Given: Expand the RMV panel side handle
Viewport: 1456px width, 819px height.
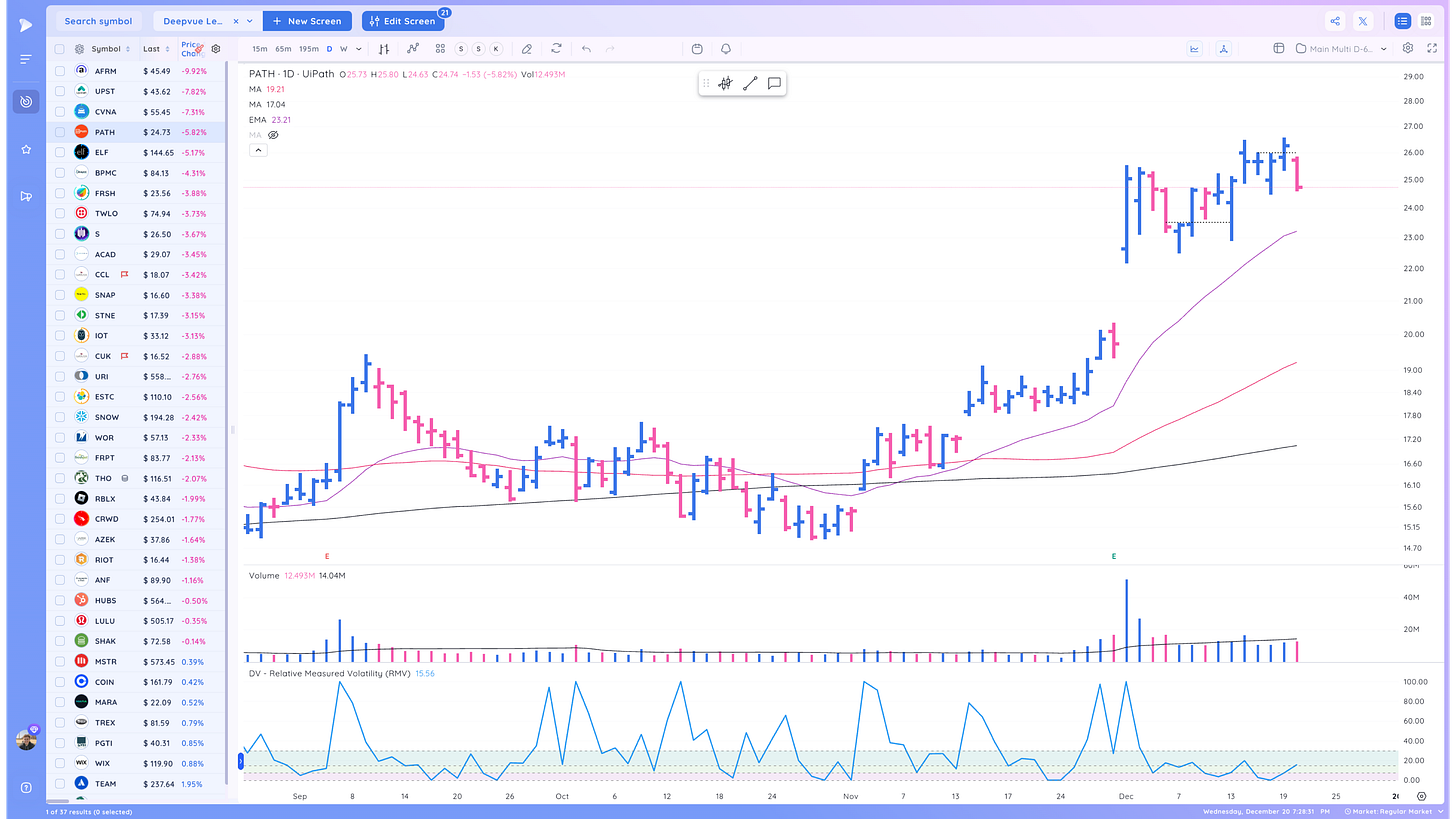Looking at the screenshot, I should coord(240,762).
